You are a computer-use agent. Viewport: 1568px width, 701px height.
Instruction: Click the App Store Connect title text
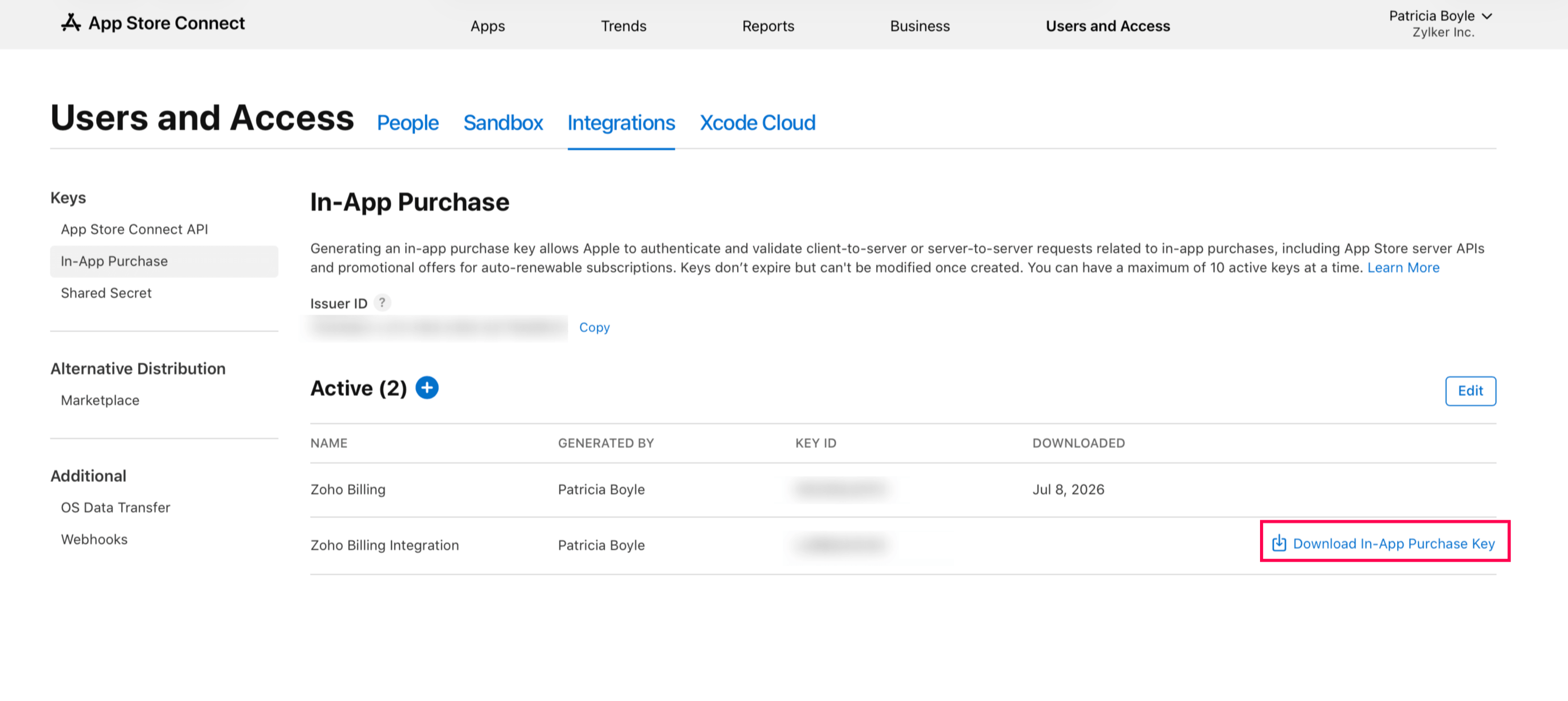(166, 23)
